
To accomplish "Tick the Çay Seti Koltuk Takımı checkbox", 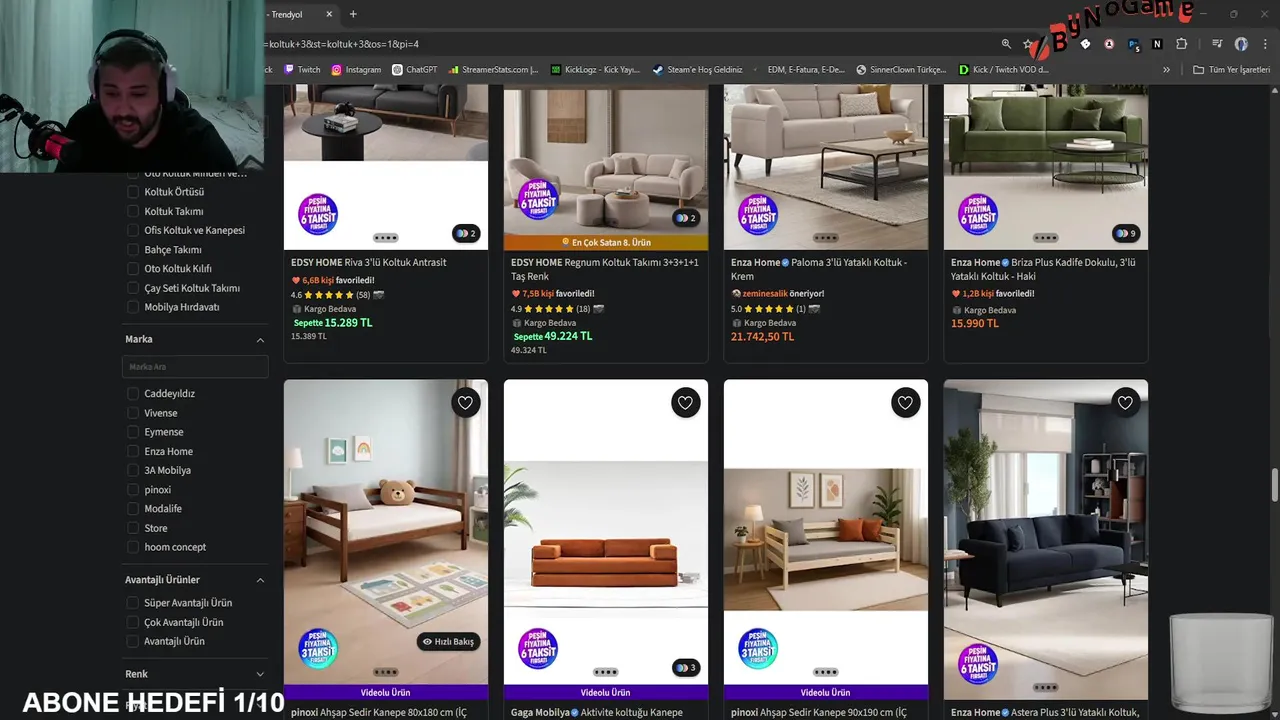I will [133, 288].
